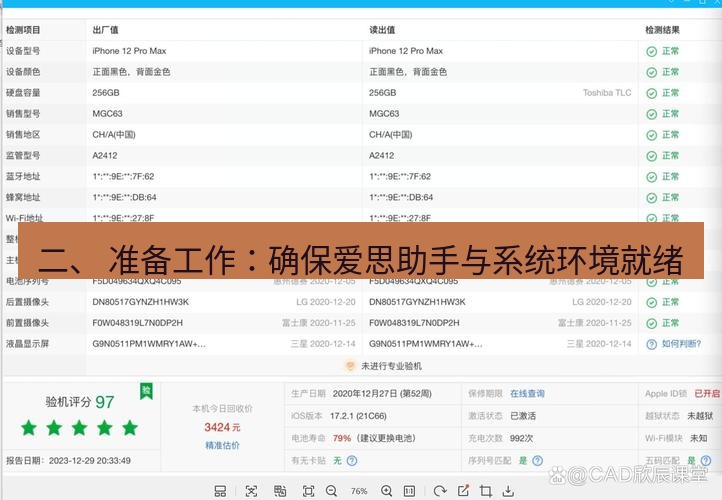
Task: Click the green check icon in 设备型号 row
Action: click(652, 52)
